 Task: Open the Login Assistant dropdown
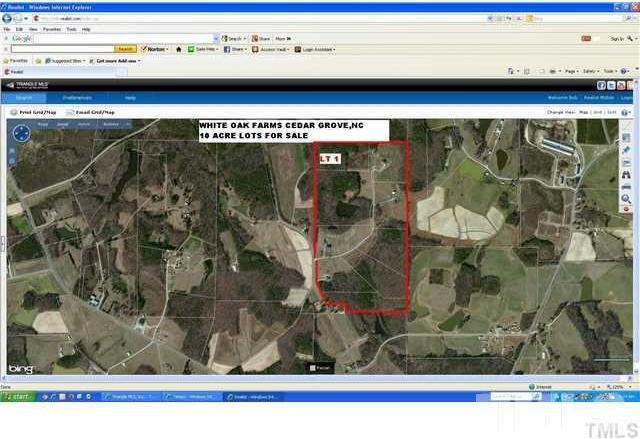click(315, 49)
